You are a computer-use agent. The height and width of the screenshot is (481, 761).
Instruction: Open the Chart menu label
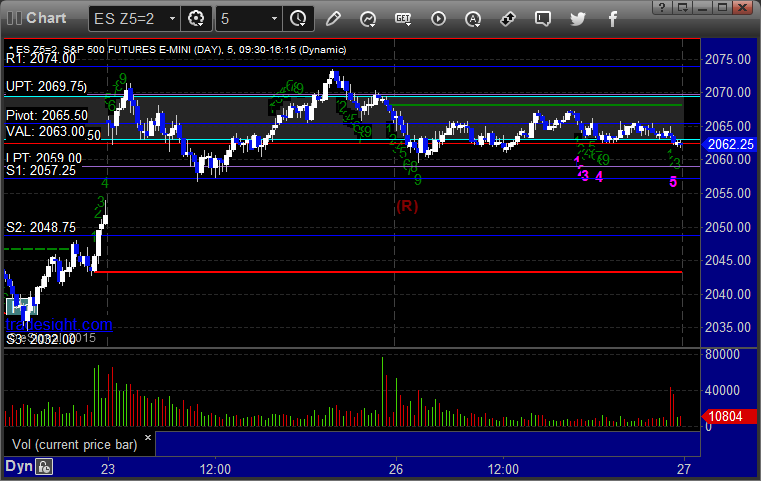click(46, 18)
